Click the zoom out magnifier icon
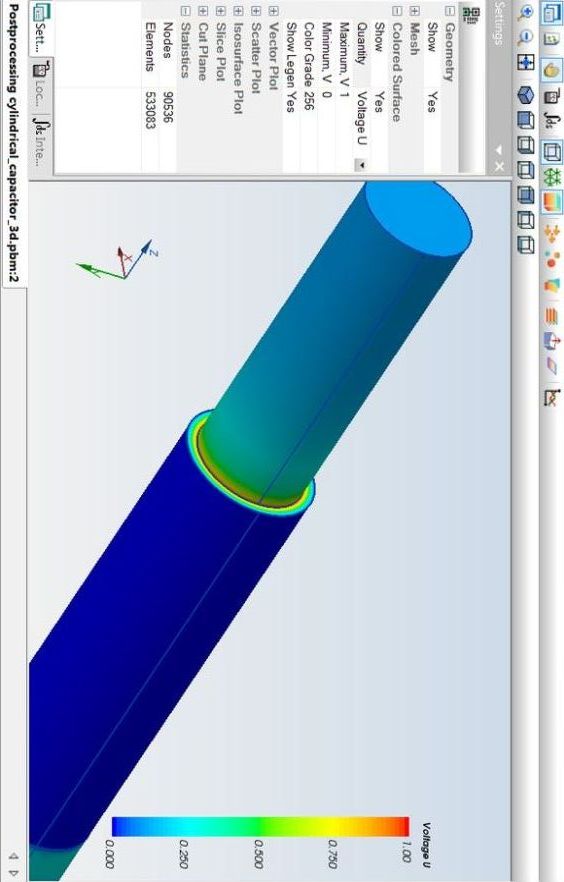The height and width of the screenshot is (882, 564). [525, 37]
